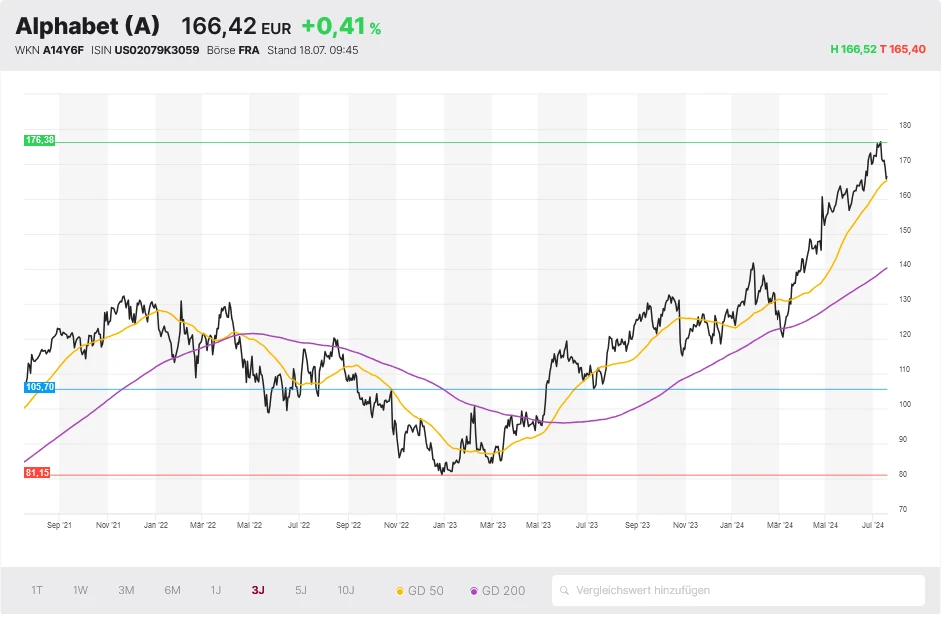Screen dimensions: 944x617
Task: Click the ISIN US02079K3059 code
Action: [144, 50]
